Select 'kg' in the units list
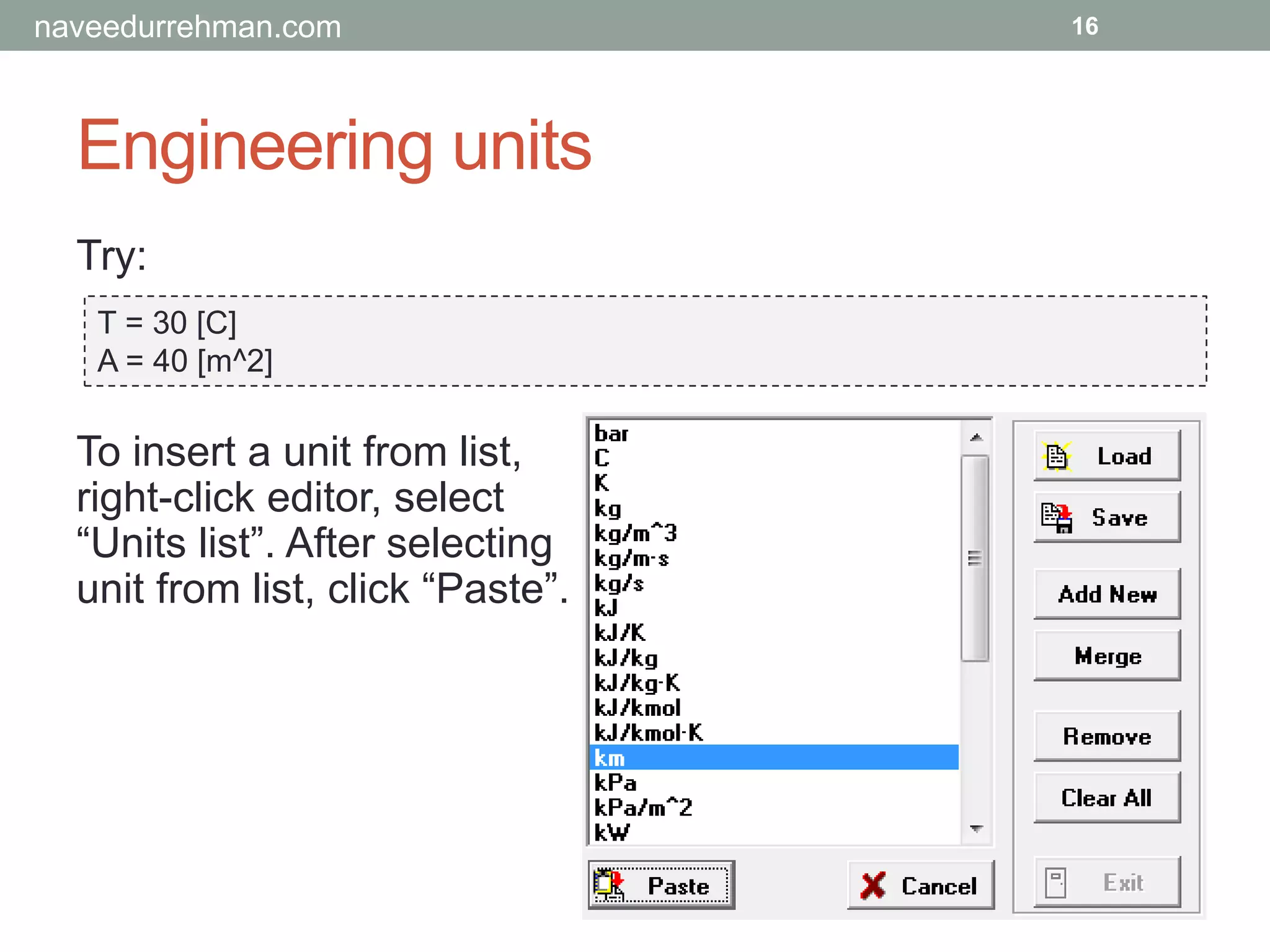This screenshot has height=952, width=1270. tap(774, 508)
